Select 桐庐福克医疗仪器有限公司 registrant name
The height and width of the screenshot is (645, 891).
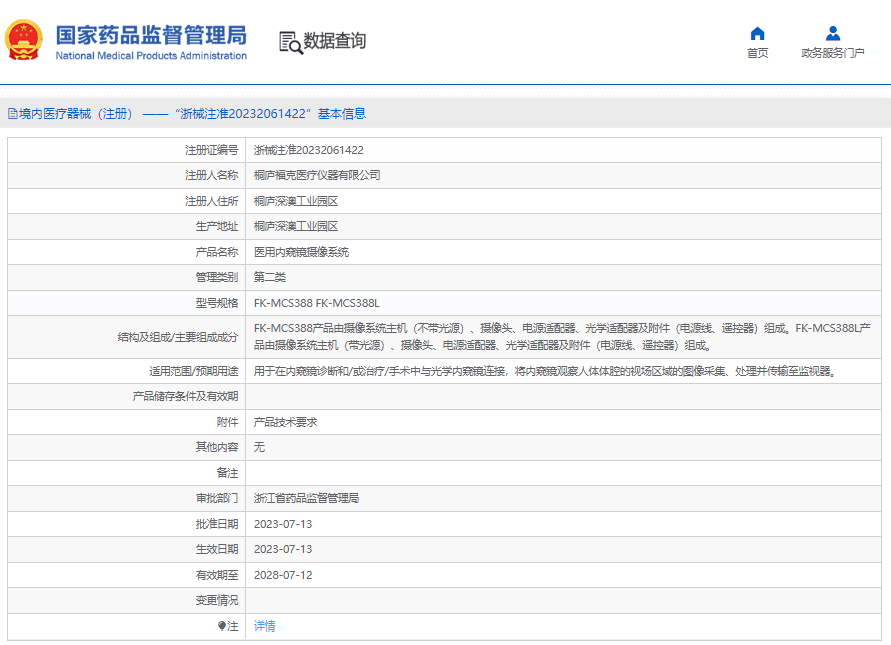317,175
